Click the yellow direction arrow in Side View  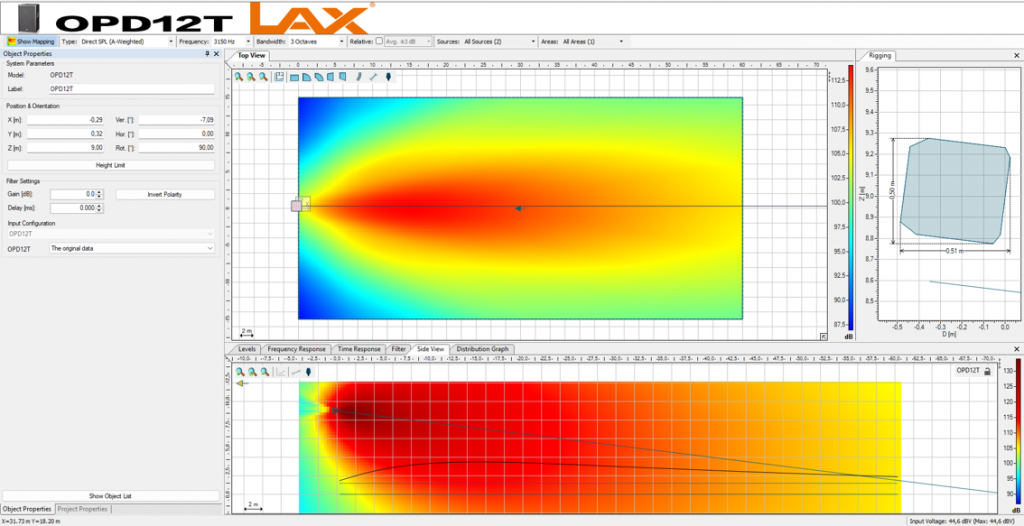tap(240, 384)
